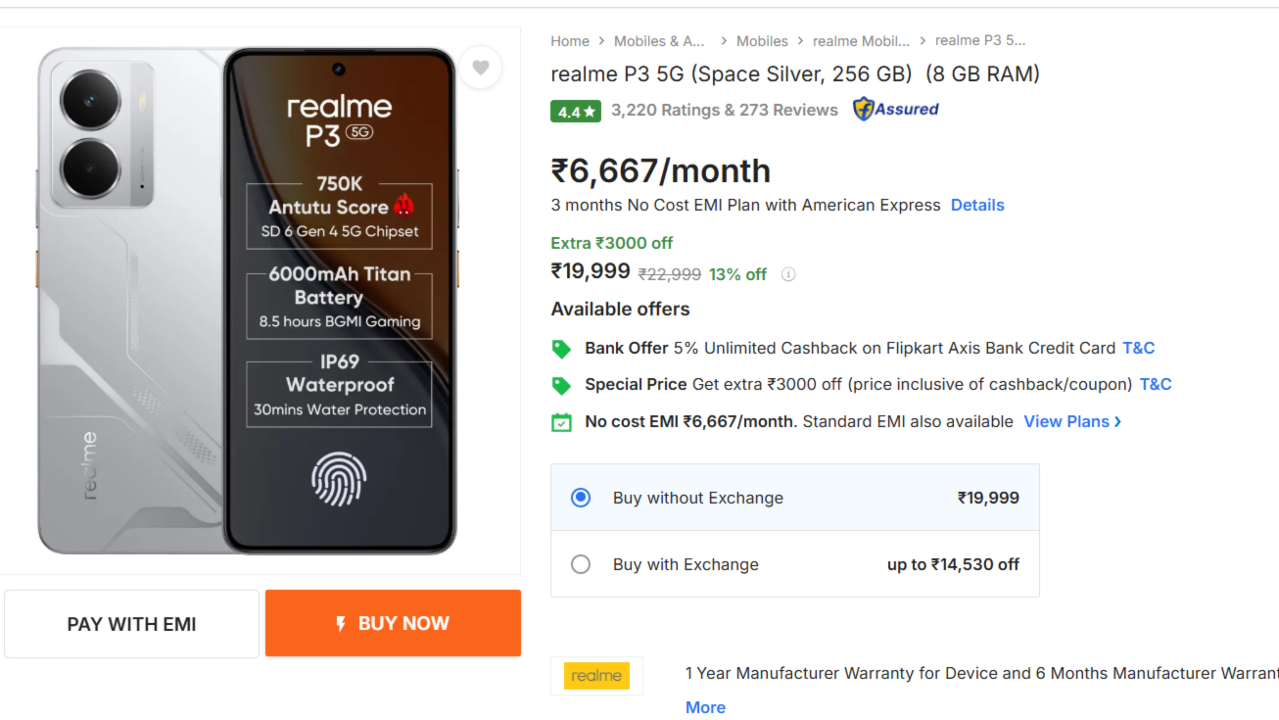The width and height of the screenshot is (1279, 720).
Task: Click the Special Price green tag icon
Action: pyautogui.click(x=562, y=385)
